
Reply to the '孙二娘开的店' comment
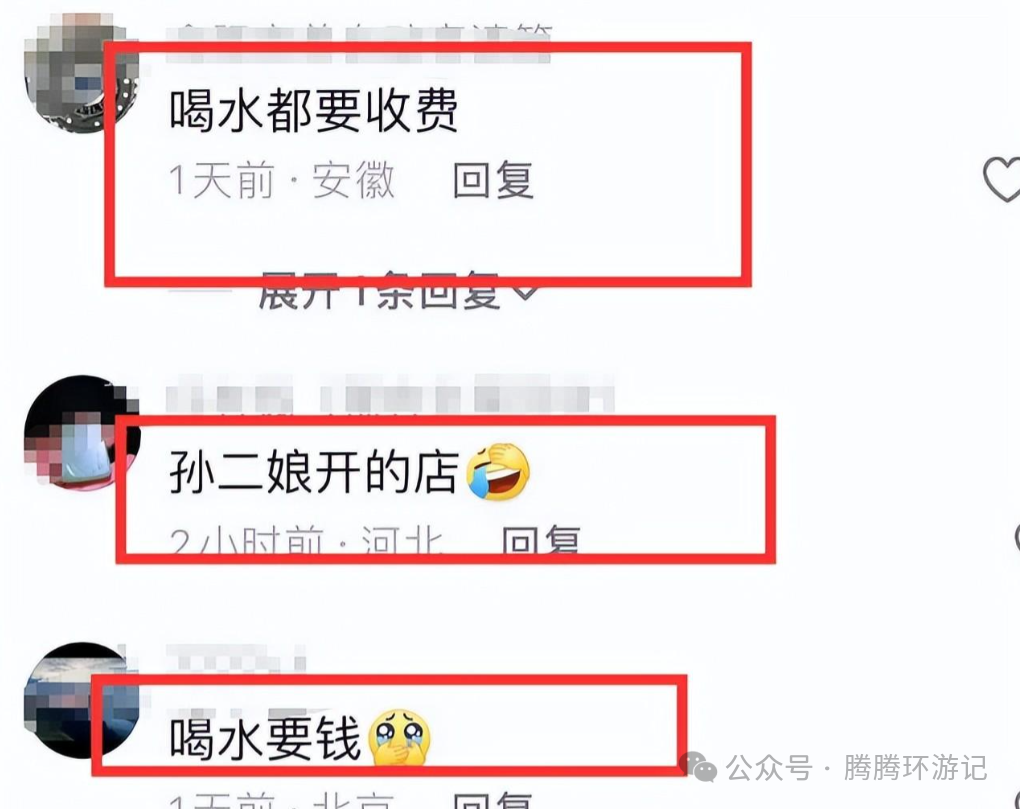[541, 540]
